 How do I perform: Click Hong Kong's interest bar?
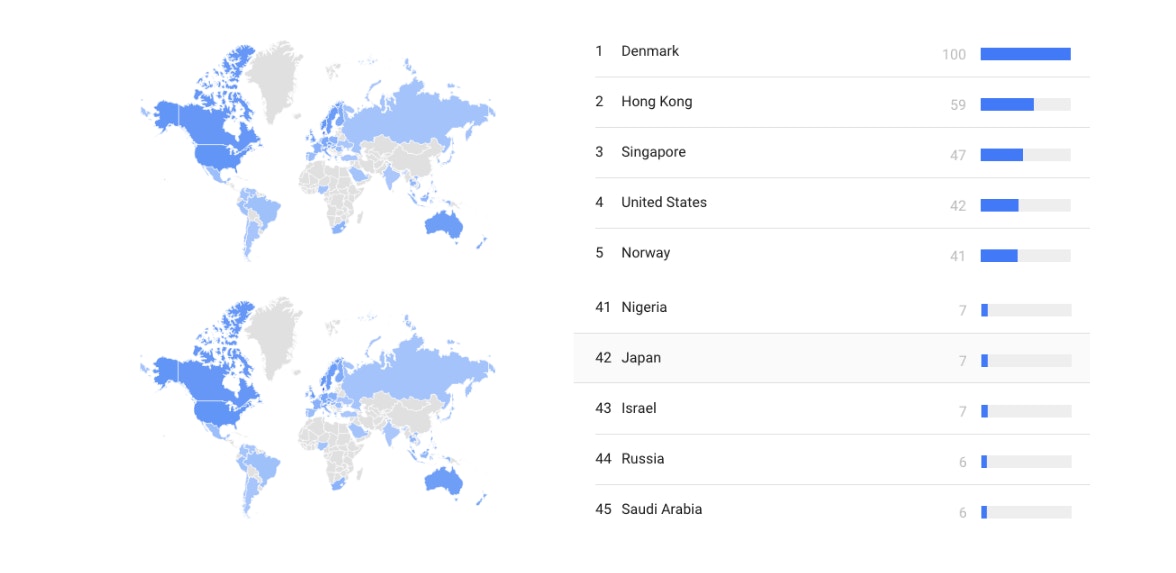click(x=1007, y=104)
